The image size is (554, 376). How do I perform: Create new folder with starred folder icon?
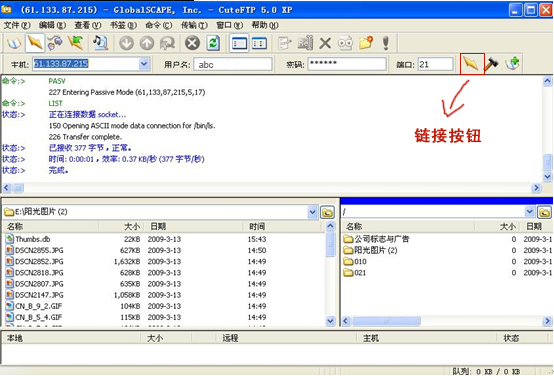(x=366, y=43)
